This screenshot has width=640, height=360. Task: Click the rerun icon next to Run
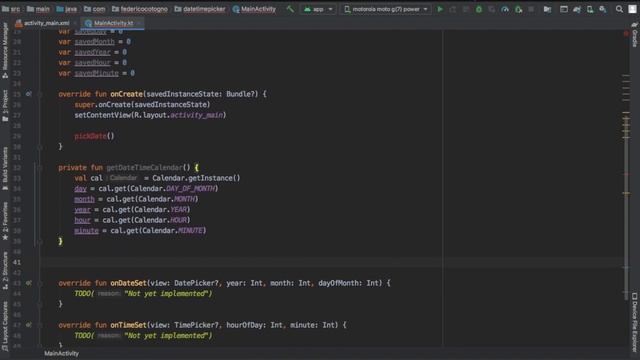[453, 9]
